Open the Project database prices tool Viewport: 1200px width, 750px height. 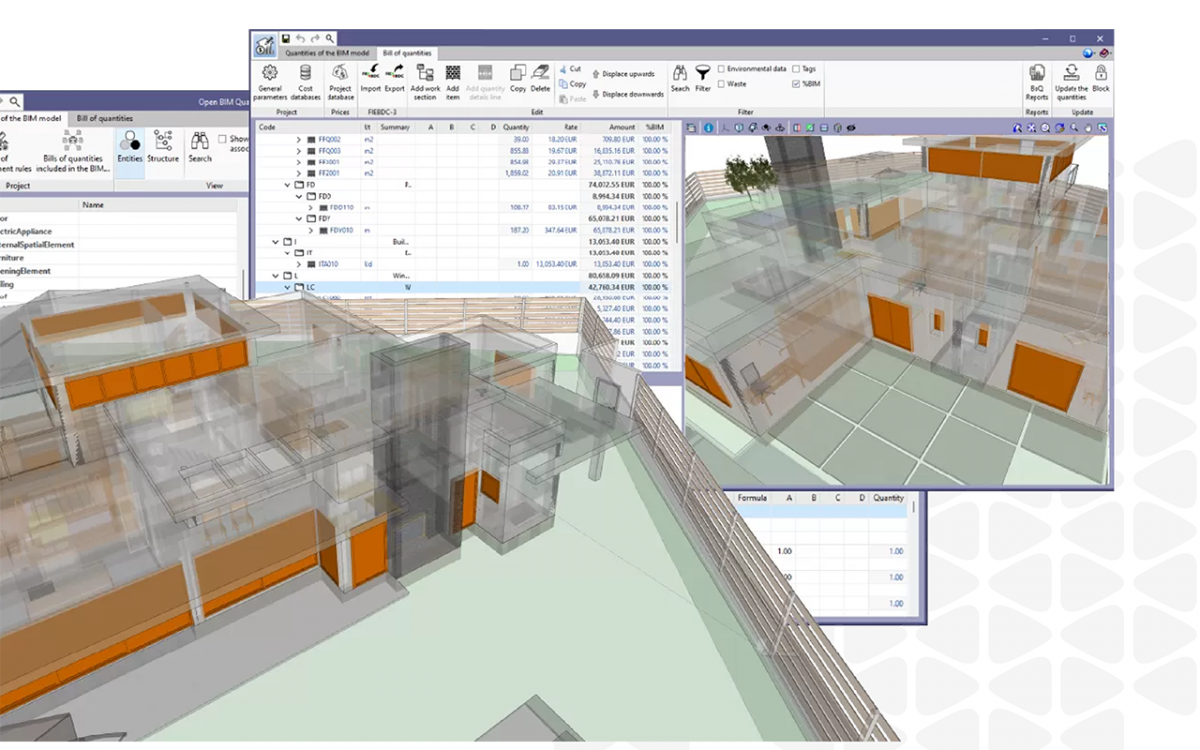coord(340,81)
